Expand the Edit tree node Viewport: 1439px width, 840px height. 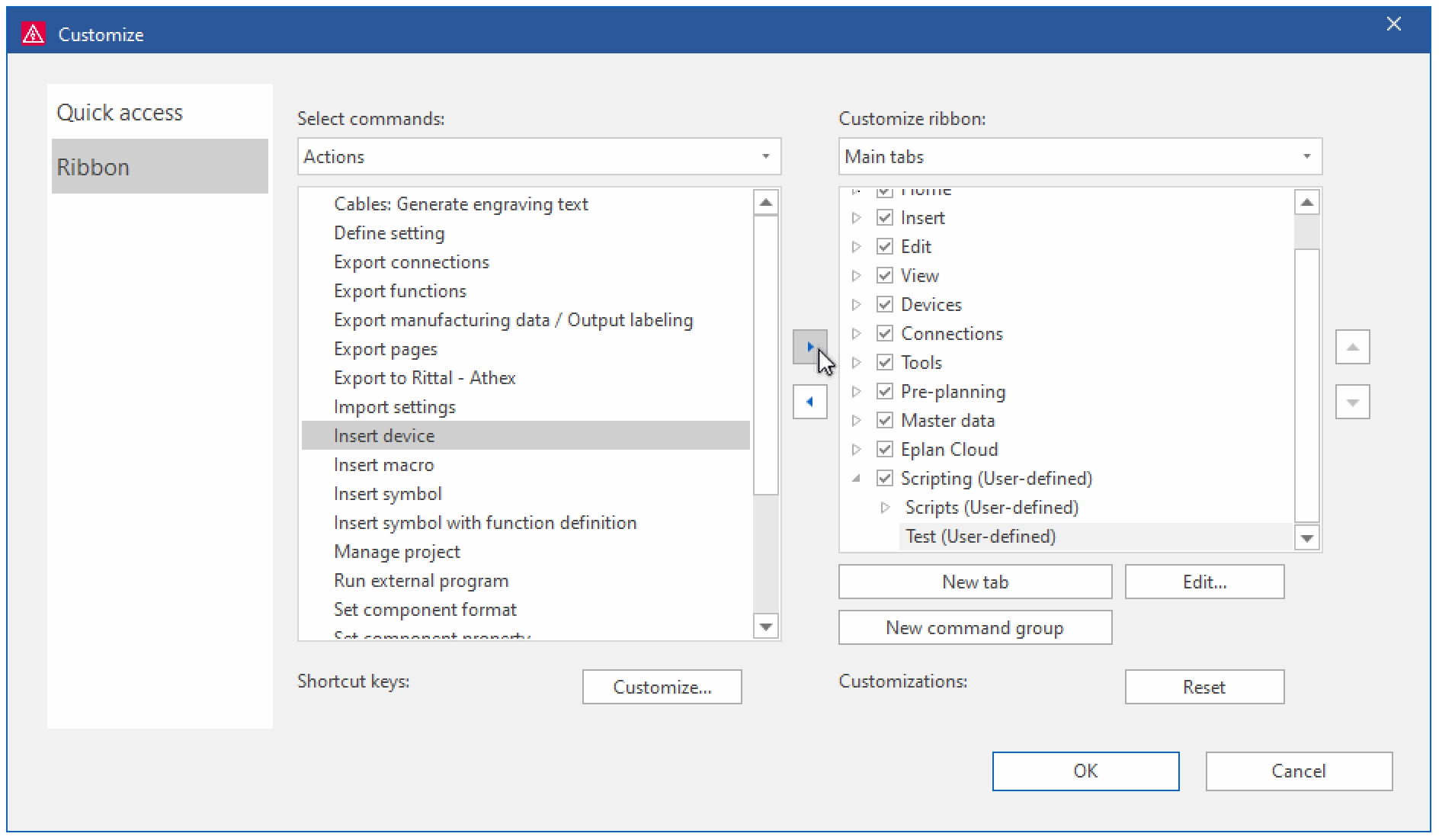pyautogui.click(x=856, y=247)
